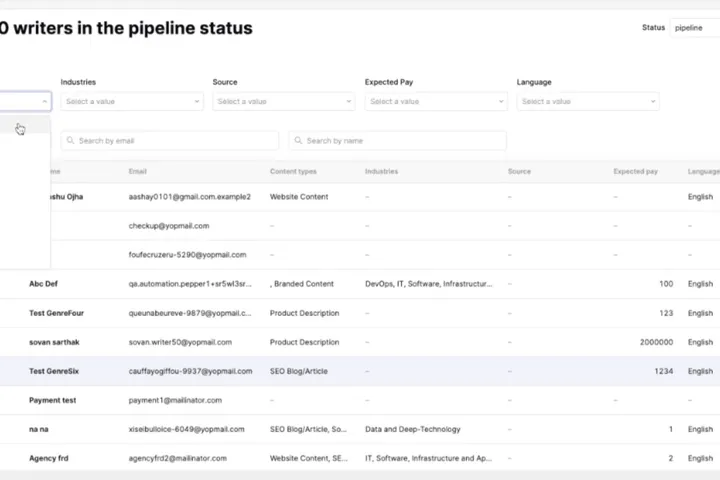The image size is (720, 480).
Task: Click expected pay value 123
Action: (666, 313)
